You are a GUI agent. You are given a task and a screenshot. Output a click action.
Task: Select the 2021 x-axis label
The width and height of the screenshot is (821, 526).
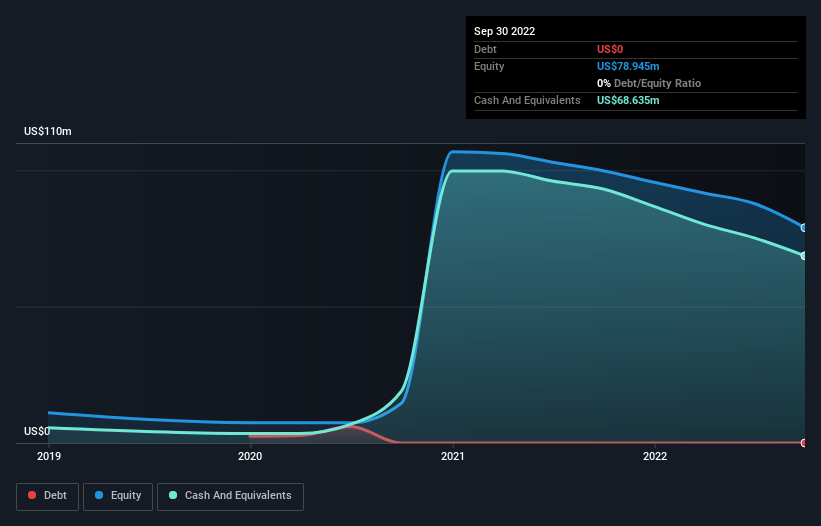click(x=452, y=456)
